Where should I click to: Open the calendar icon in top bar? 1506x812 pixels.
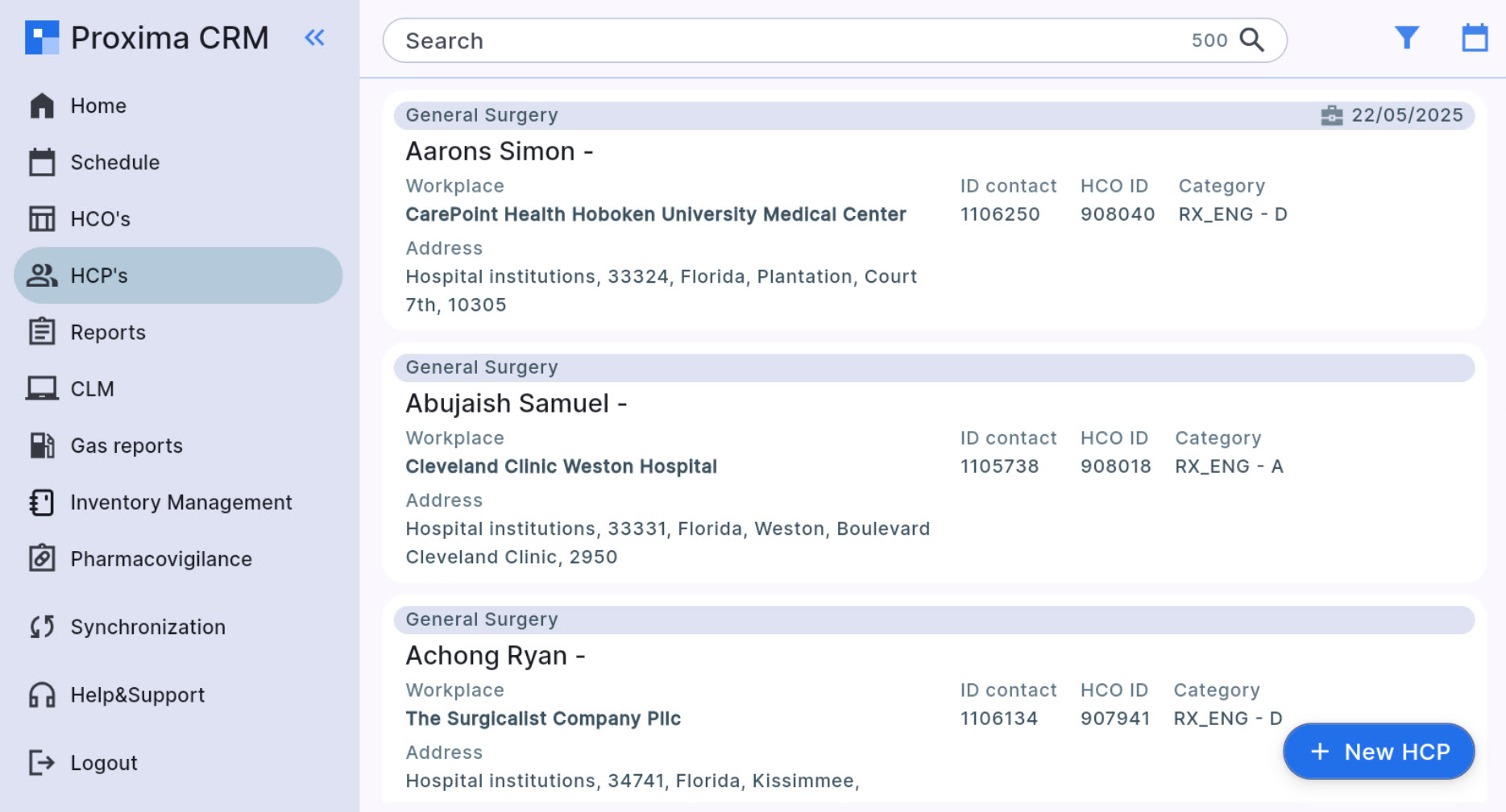tap(1475, 38)
